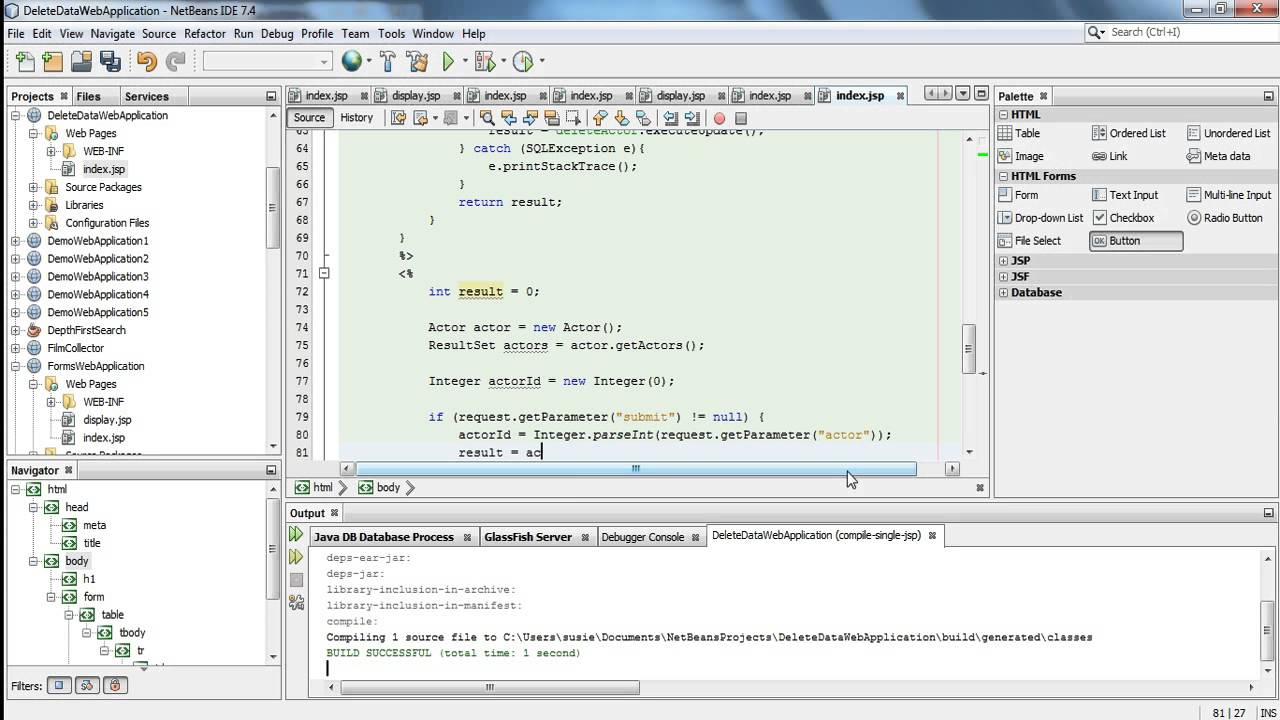Click the Clean and Build icon

[417, 62]
